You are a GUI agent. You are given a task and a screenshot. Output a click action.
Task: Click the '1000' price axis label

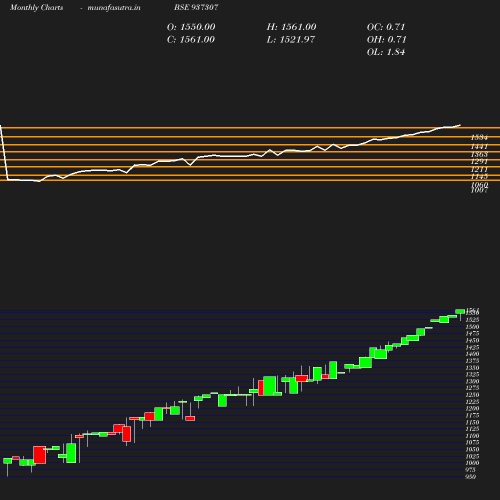472,463
